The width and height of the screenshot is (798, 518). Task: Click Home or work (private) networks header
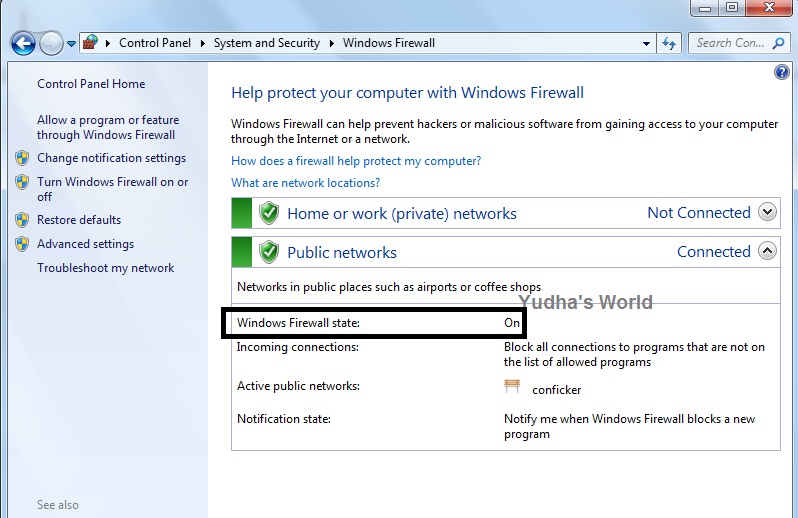(402, 214)
